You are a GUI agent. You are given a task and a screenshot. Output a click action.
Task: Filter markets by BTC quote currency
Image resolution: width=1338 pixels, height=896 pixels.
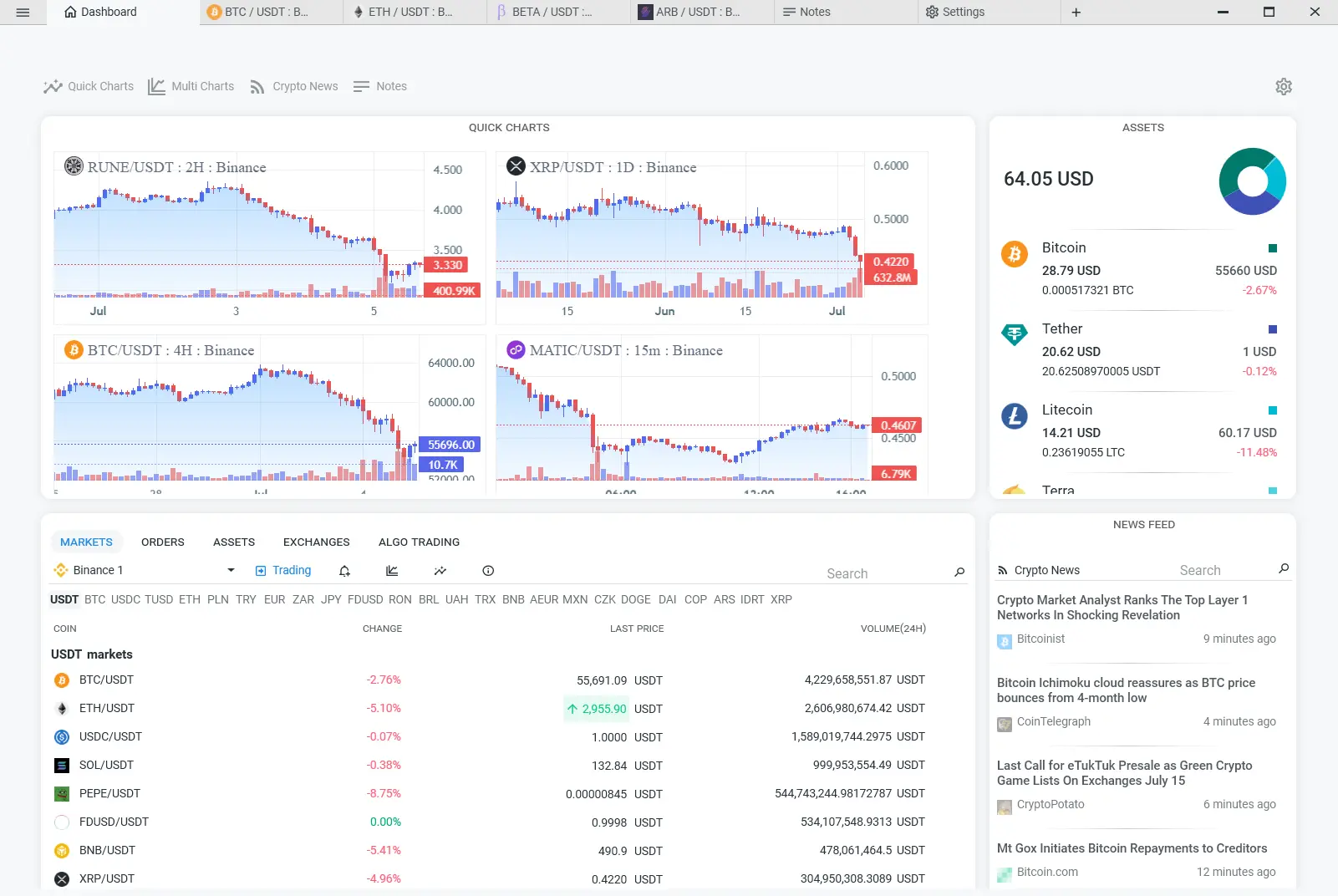[x=95, y=600]
